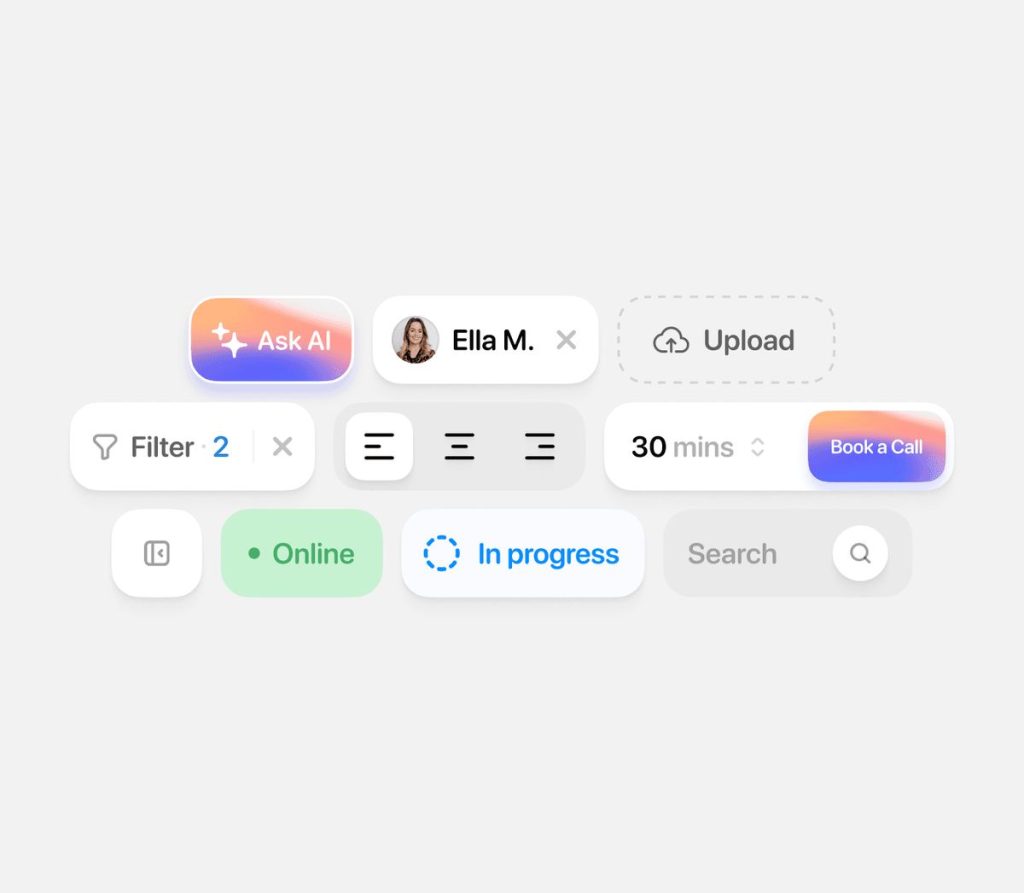Remove the Ella M. chip with its X

(566, 340)
